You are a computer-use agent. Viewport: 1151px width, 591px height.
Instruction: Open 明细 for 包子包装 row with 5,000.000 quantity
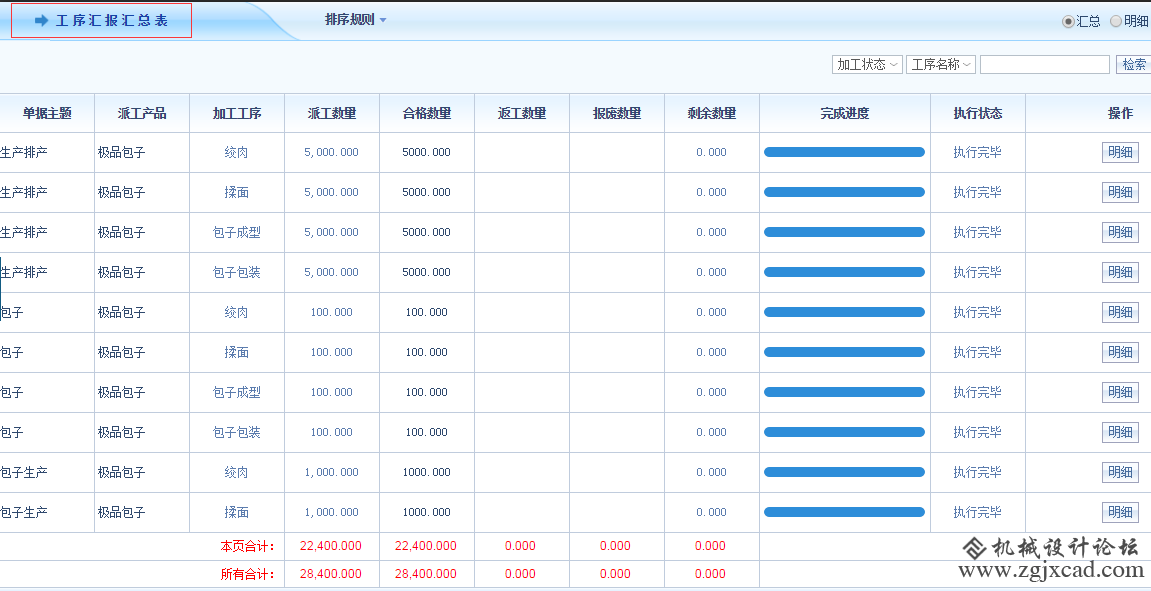point(1120,272)
